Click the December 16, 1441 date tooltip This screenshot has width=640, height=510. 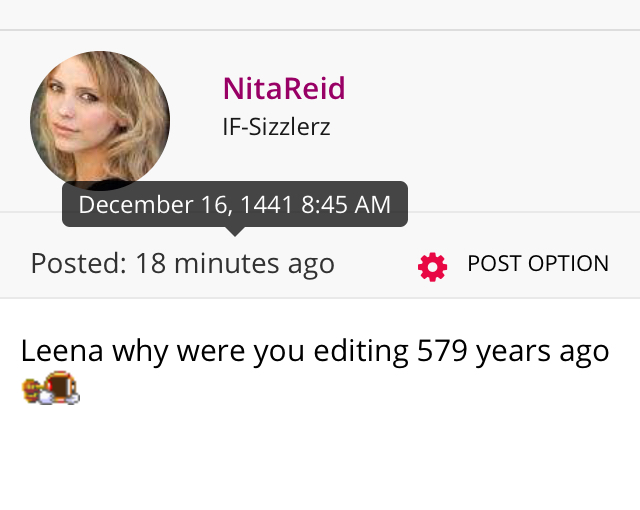(x=235, y=204)
